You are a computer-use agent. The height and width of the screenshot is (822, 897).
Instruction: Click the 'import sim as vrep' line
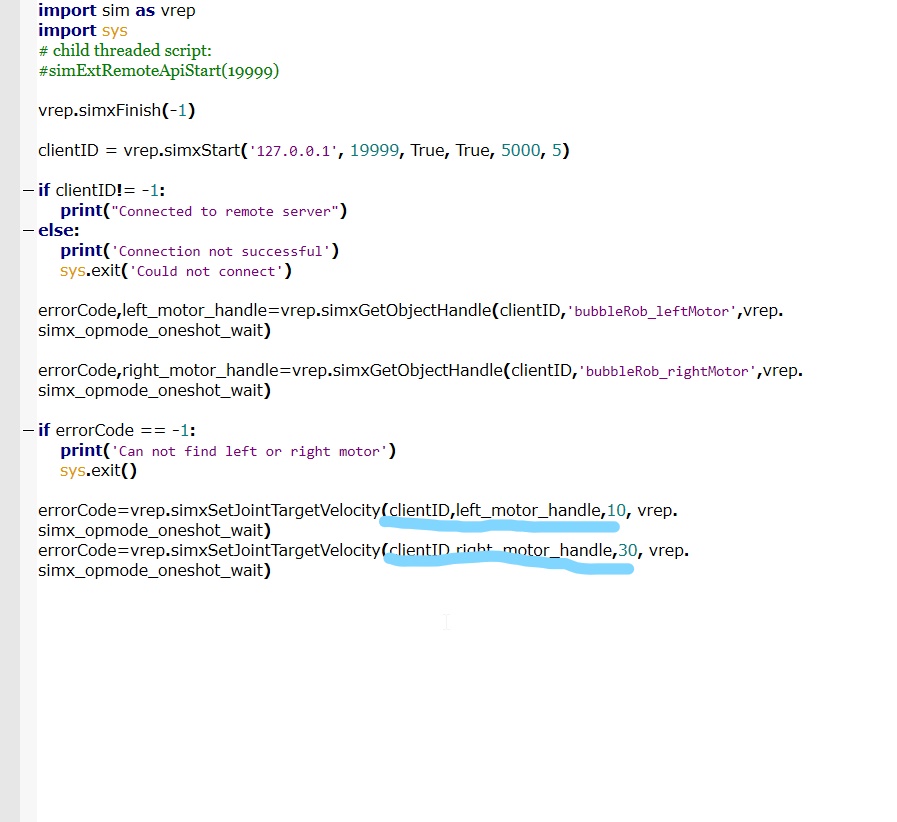tap(117, 10)
